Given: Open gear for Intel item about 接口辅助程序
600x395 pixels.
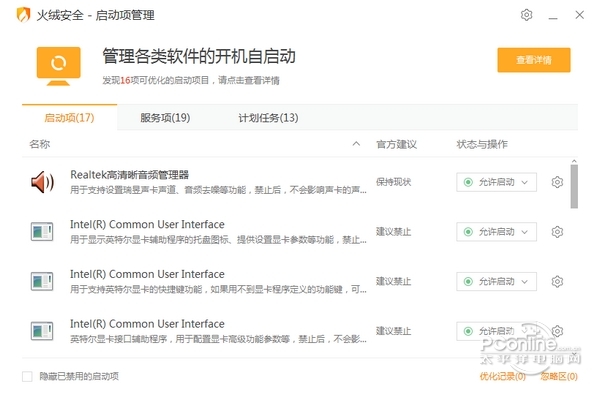Looking at the screenshot, I should [x=557, y=331].
